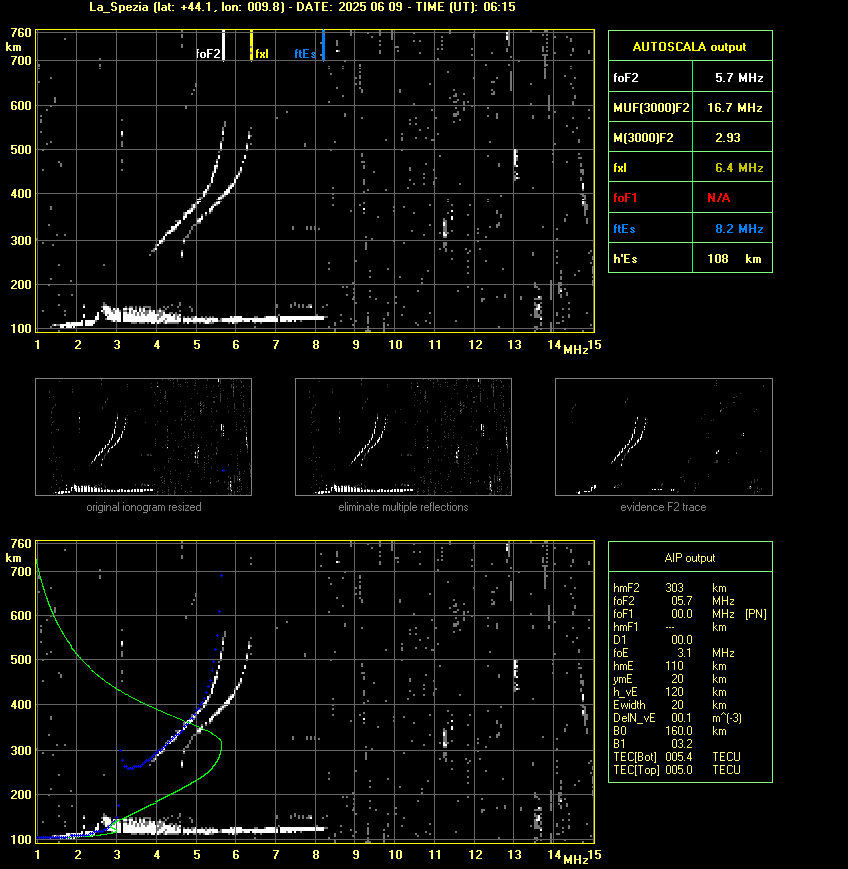
Task: Click the foE 3.1 MHz row
Action: (x=674, y=653)
